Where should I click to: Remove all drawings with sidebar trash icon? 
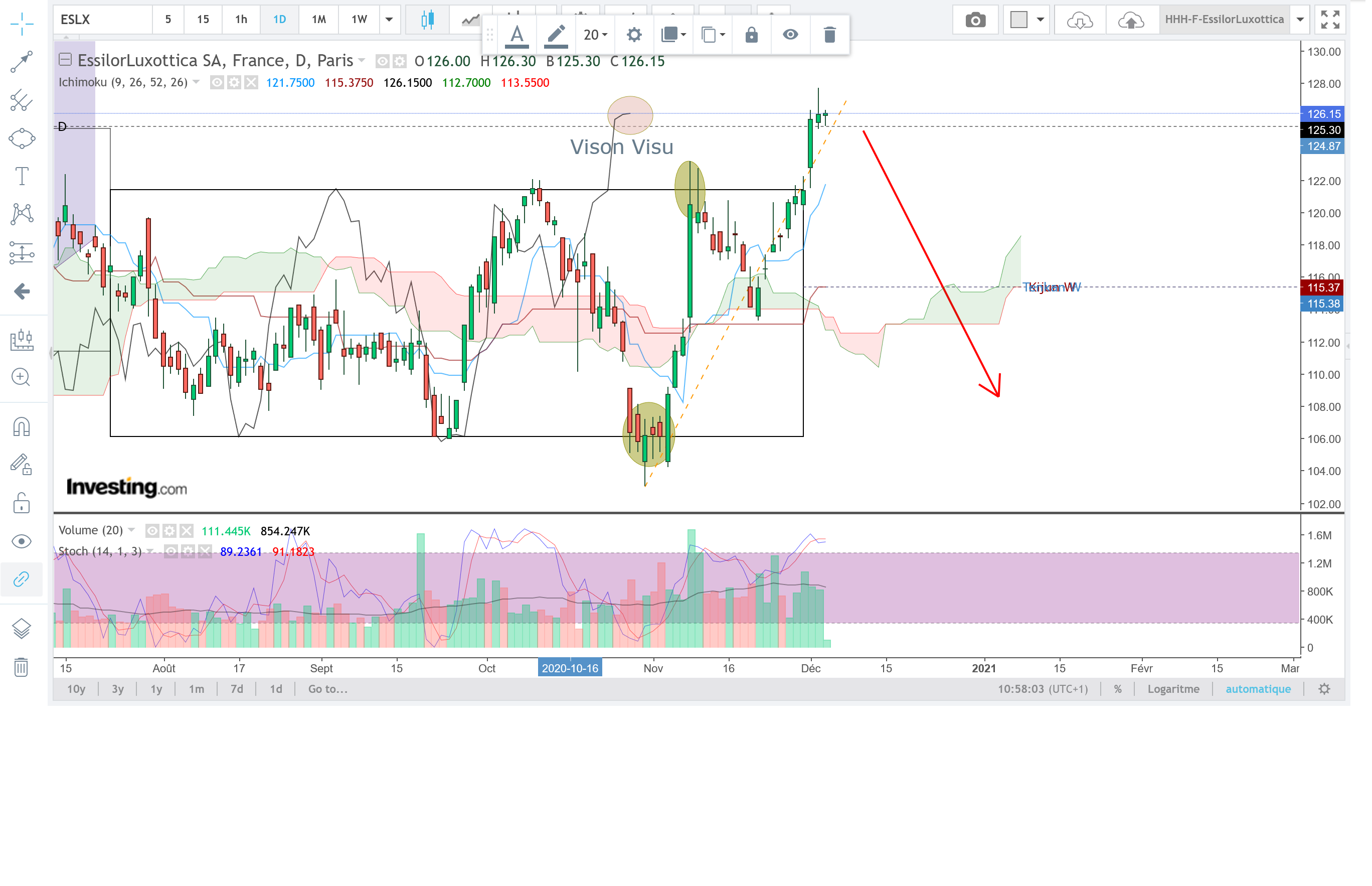21,667
